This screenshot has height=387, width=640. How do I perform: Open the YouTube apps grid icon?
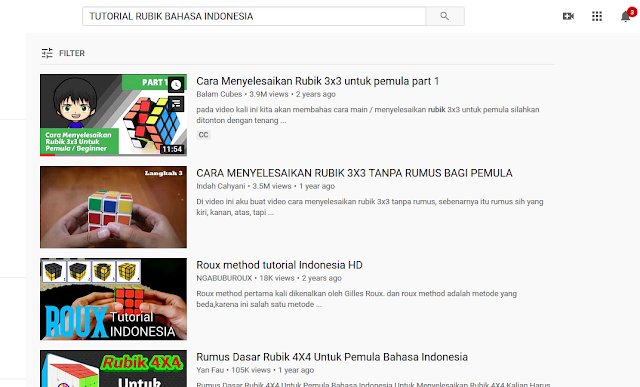597,16
